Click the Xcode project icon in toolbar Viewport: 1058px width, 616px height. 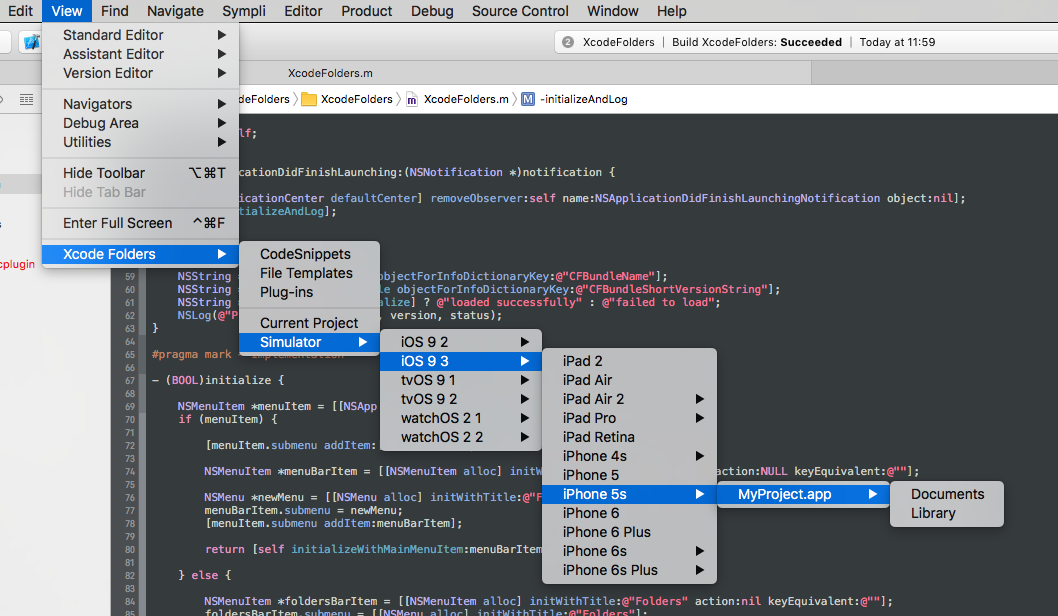31,42
